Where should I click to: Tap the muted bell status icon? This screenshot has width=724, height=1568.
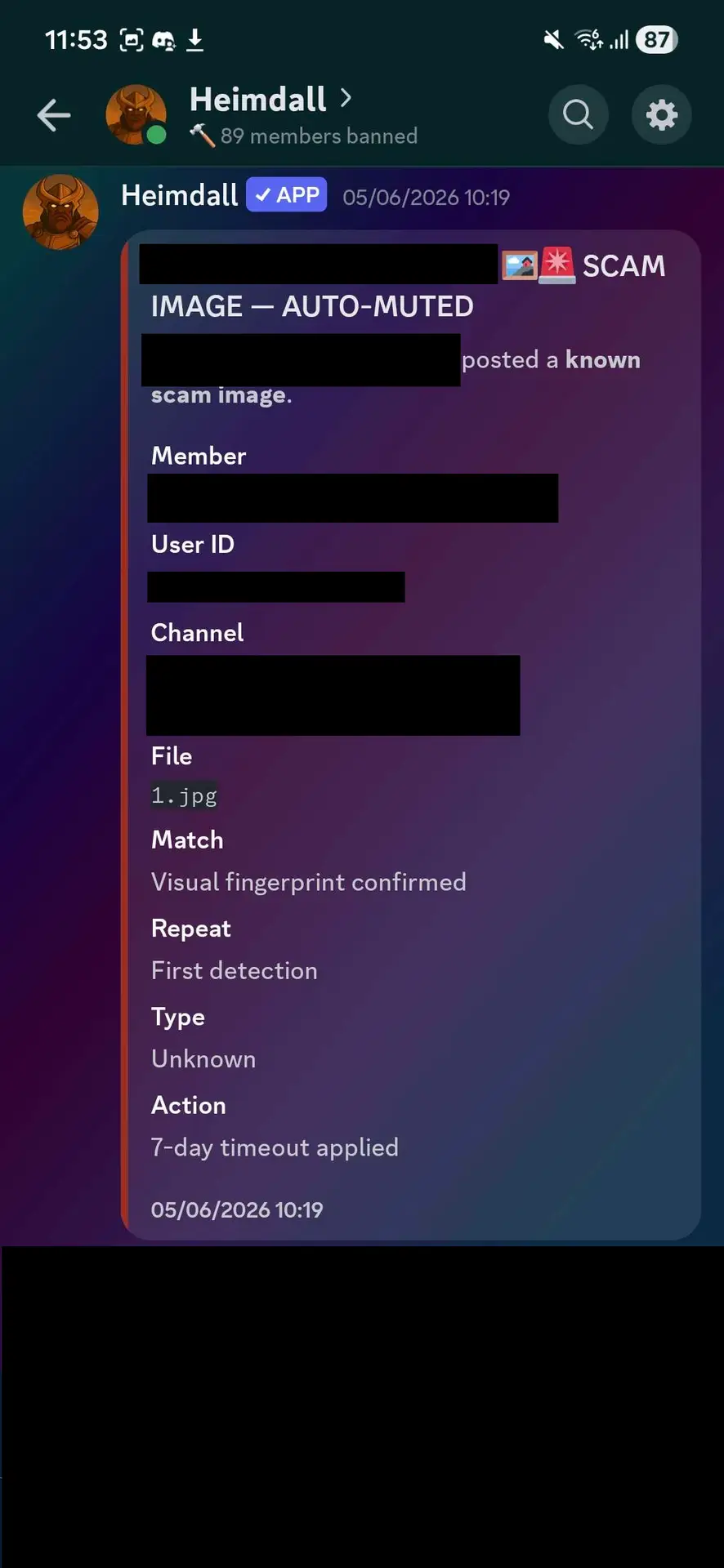[553, 39]
